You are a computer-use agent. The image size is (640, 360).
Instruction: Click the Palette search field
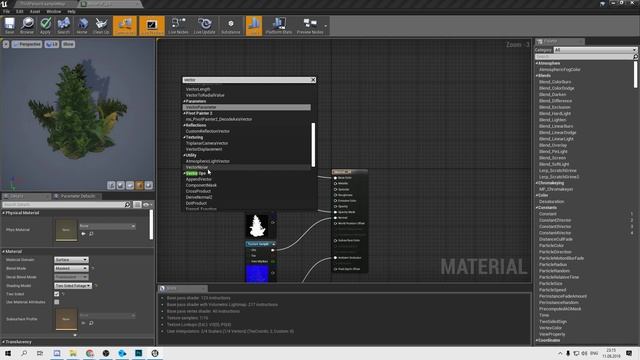[584, 57]
